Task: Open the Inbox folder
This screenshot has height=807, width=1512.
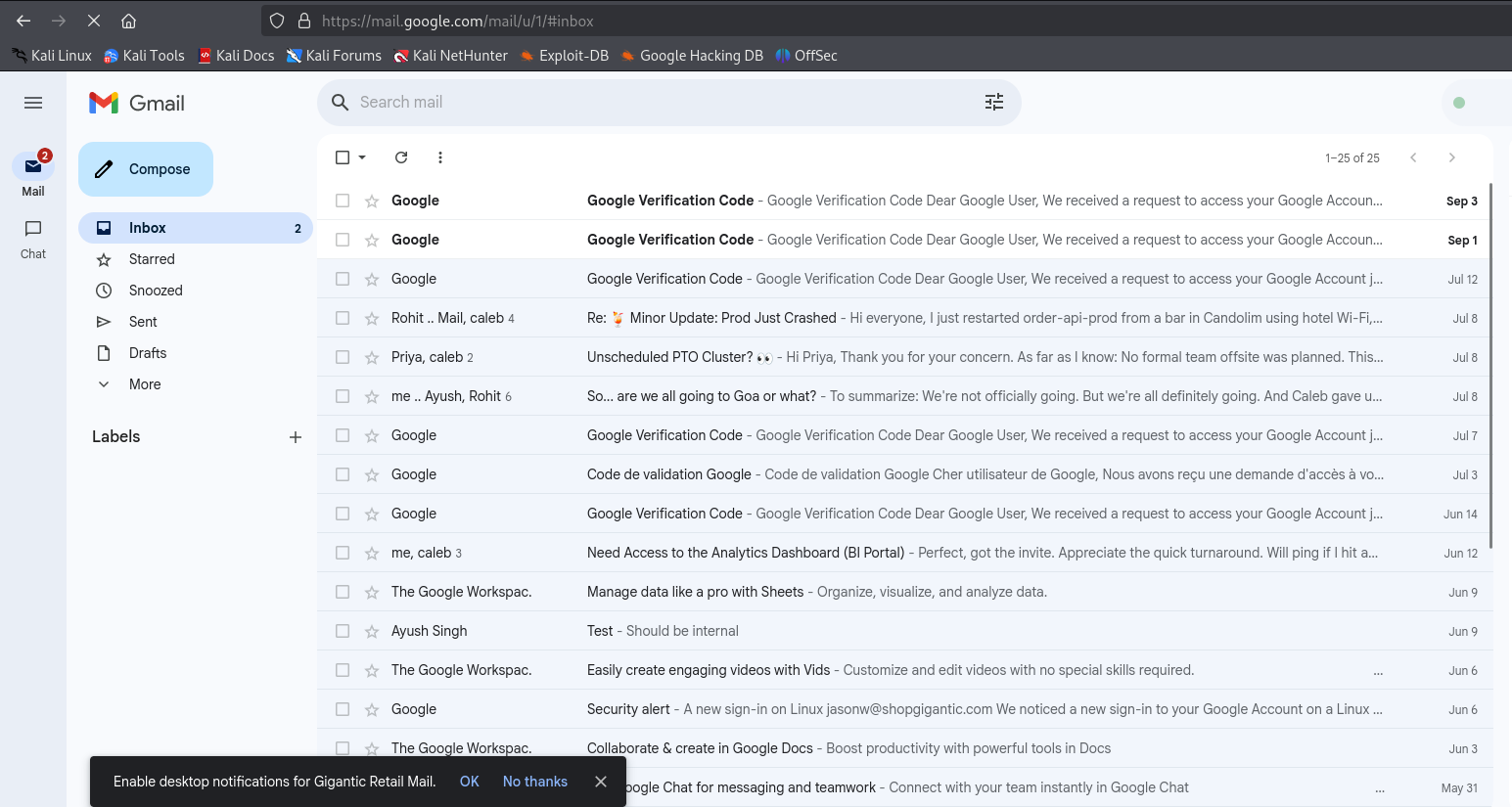Action: (196, 228)
